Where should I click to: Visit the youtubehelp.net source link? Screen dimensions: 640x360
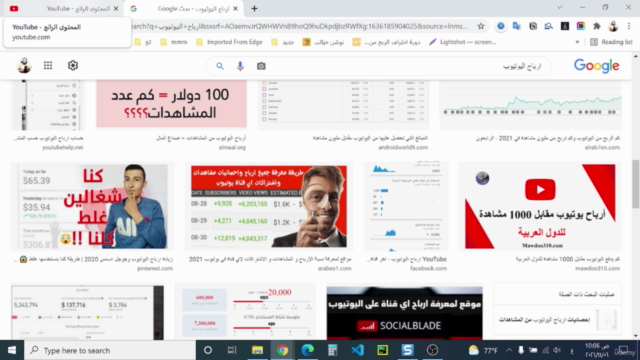62,148
